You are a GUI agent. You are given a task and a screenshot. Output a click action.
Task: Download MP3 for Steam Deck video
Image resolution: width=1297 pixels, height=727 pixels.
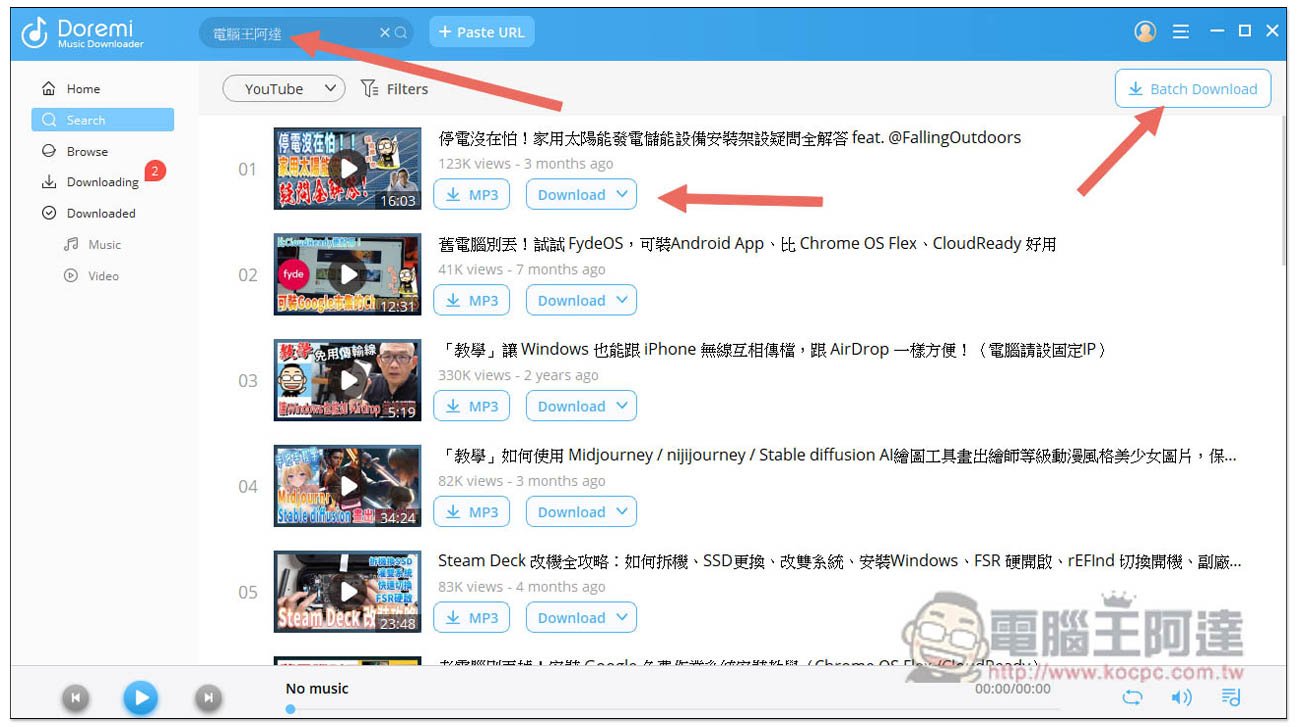[472, 618]
